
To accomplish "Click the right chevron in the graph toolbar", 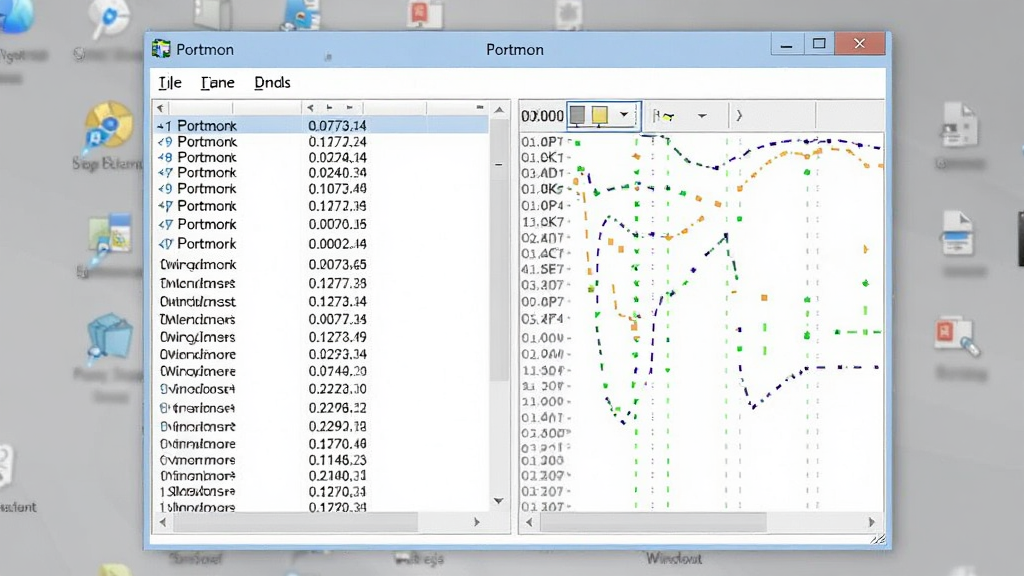I will pyautogui.click(x=739, y=116).
